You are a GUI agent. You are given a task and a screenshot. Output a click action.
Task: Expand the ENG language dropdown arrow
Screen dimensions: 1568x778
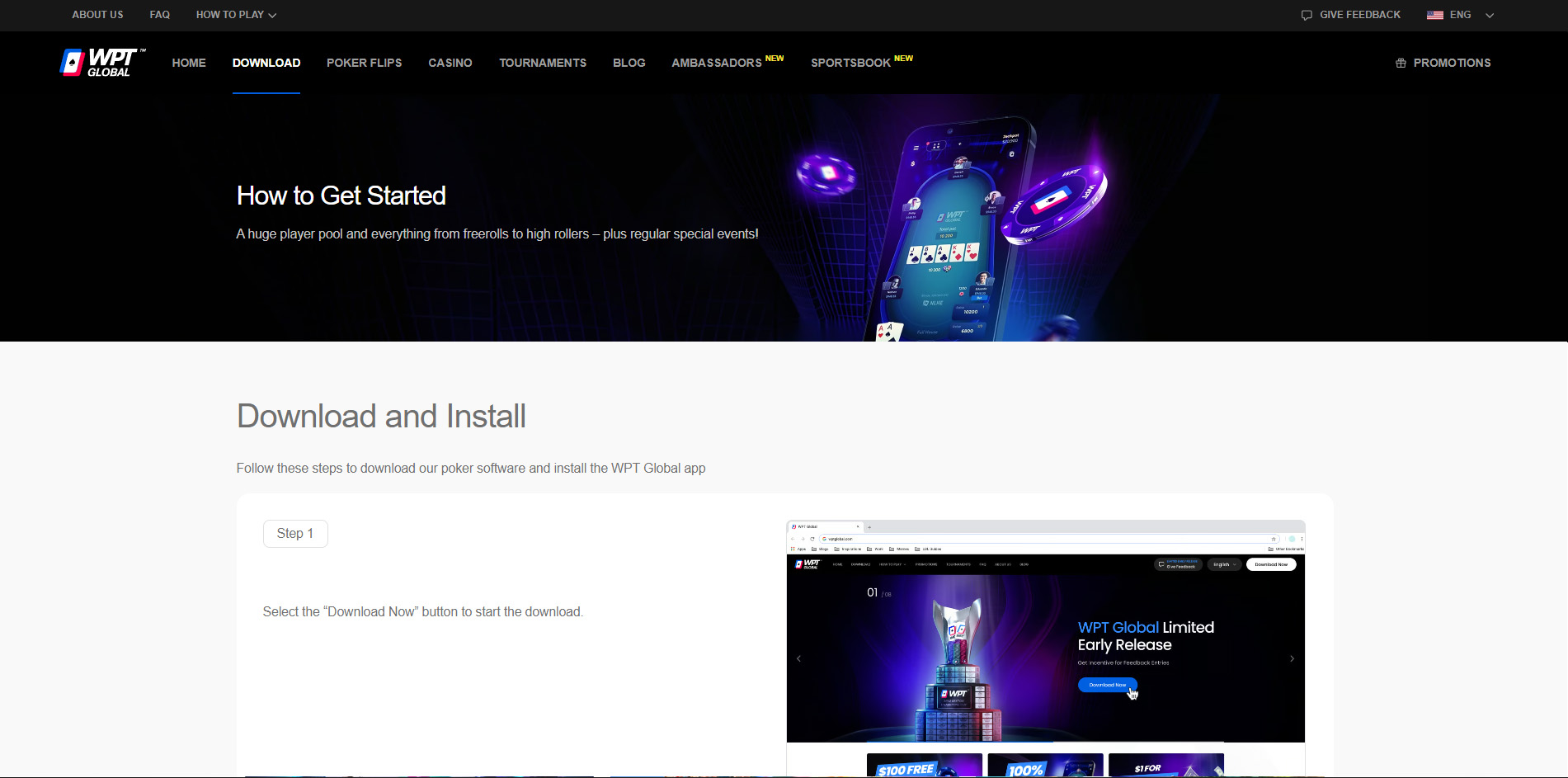pyautogui.click(x=1490, y=15)
